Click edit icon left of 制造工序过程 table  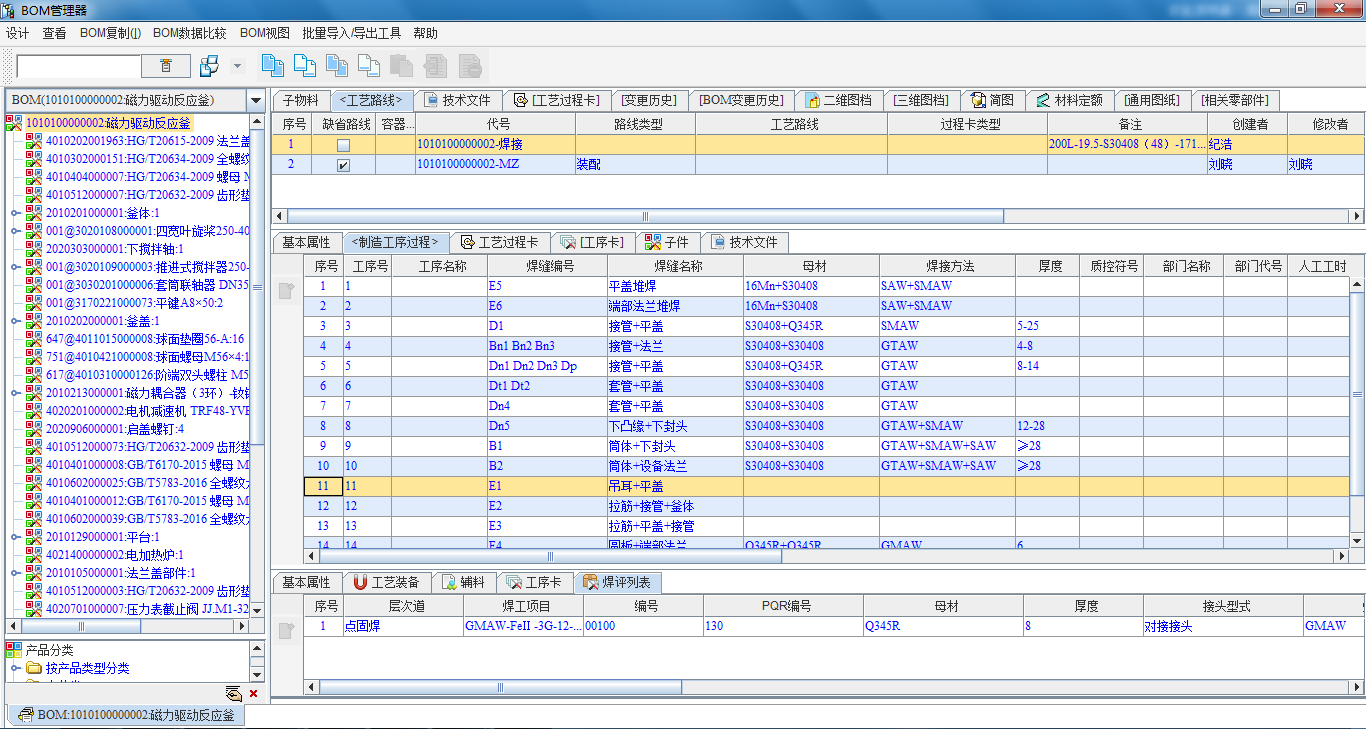click(287, 291)
